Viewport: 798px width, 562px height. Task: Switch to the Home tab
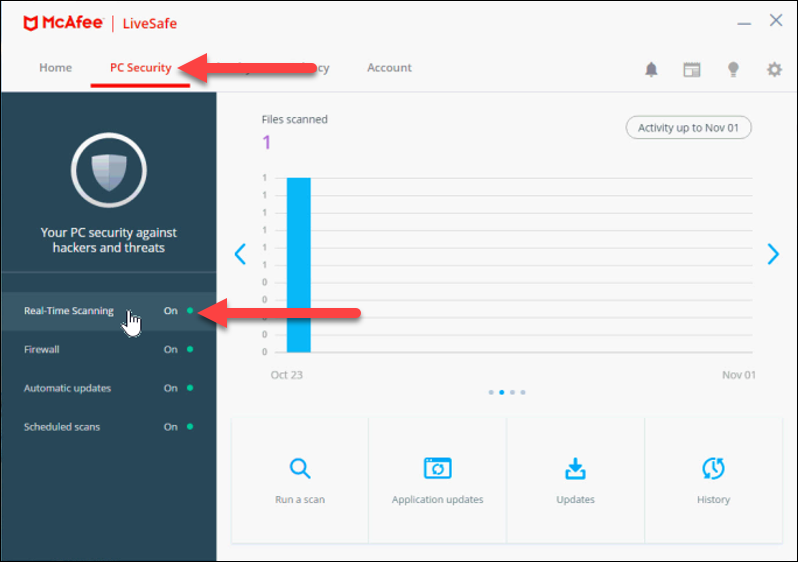coord(55,68)
